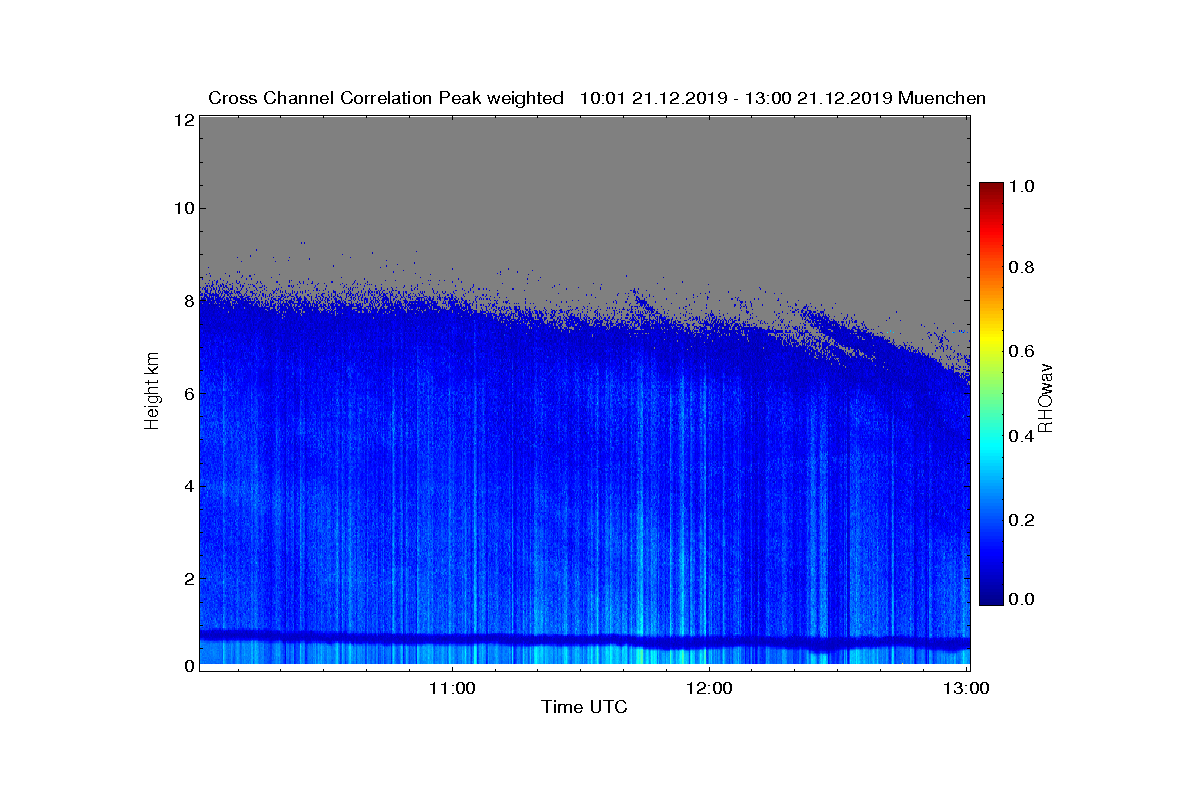This screenshot has width=1200, height=800.
Task: Click the '11:00' time tick label
Action: pos(452,688)
